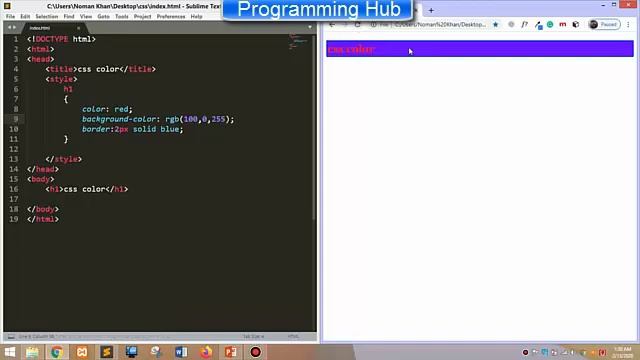Open the Help menu in Sublime Text
The image size is (640, 360).
(x=196, y=17)
